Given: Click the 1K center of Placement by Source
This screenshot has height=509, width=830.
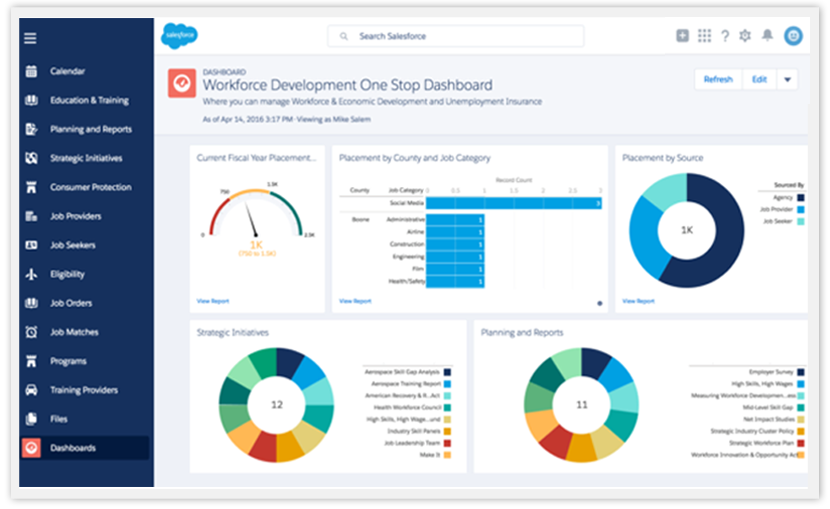Looking at the screenshot, I should [687, 230].
